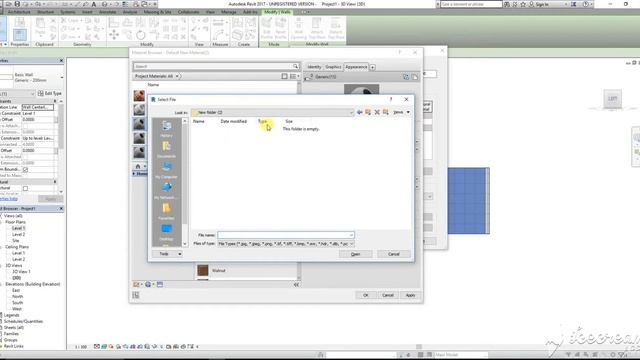Image resolution: width=640 pixels, height=360 pixels.
Task: Select the Walnut material swatch
Action: pos(203,270)
